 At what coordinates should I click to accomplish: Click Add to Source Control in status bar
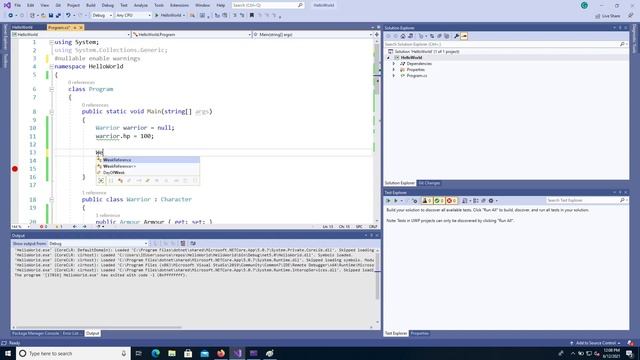pyautogui.click(x=595, y=343)
